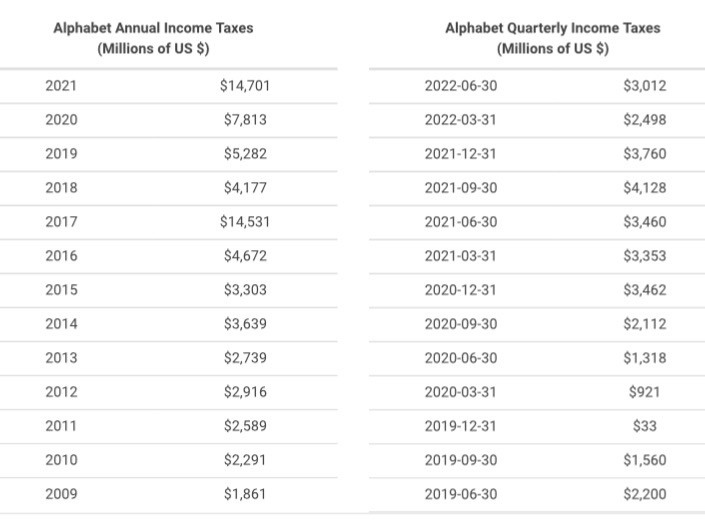Click the $33 quarterly value
The image size is (705, 521).
pos(645,426)
